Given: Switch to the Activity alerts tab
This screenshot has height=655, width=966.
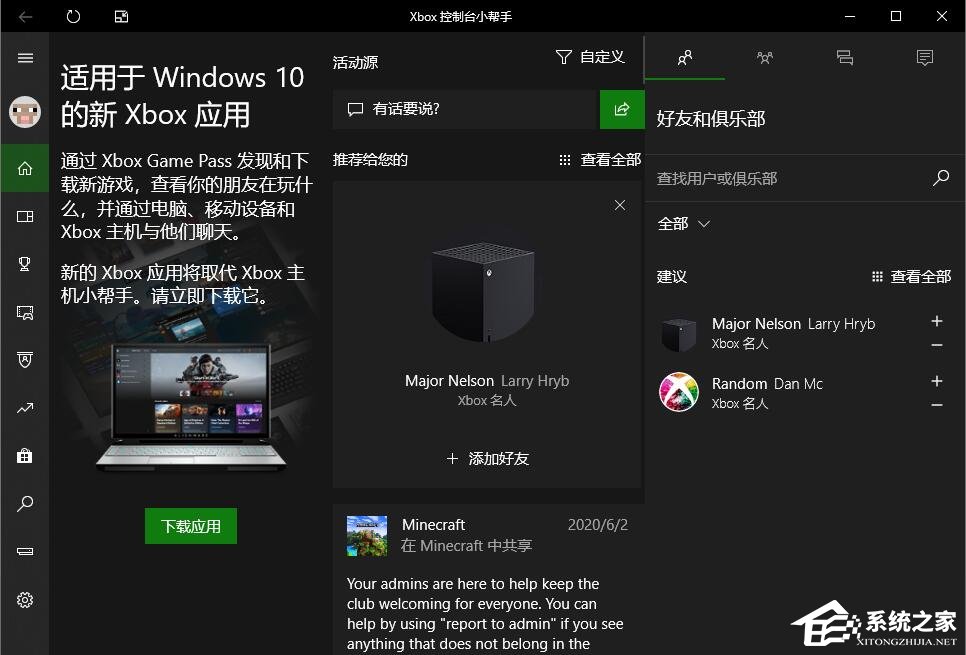Looking at the screenshot, I should point(925,58).
